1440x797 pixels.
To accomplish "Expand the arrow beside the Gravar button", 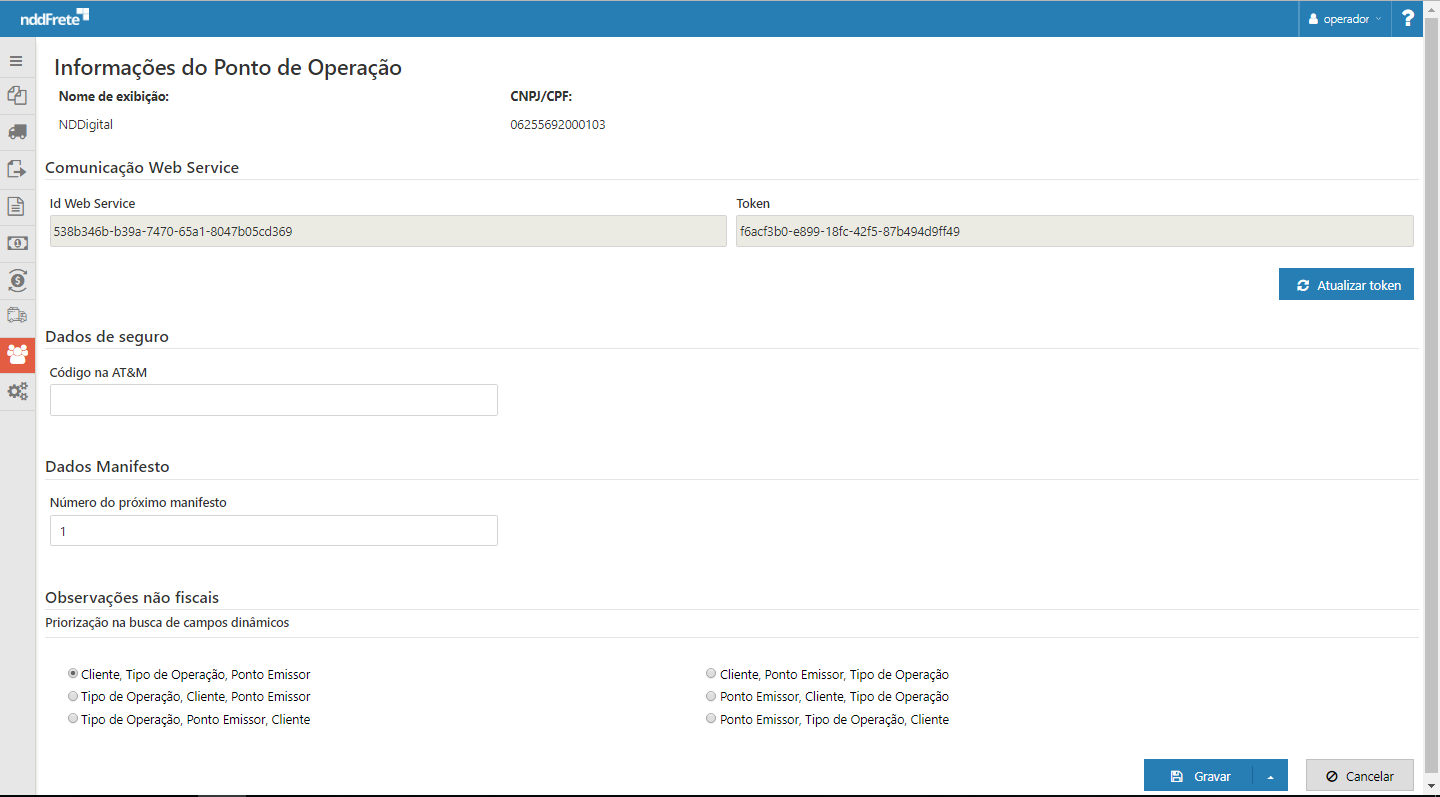I will tap(1270, 776).
